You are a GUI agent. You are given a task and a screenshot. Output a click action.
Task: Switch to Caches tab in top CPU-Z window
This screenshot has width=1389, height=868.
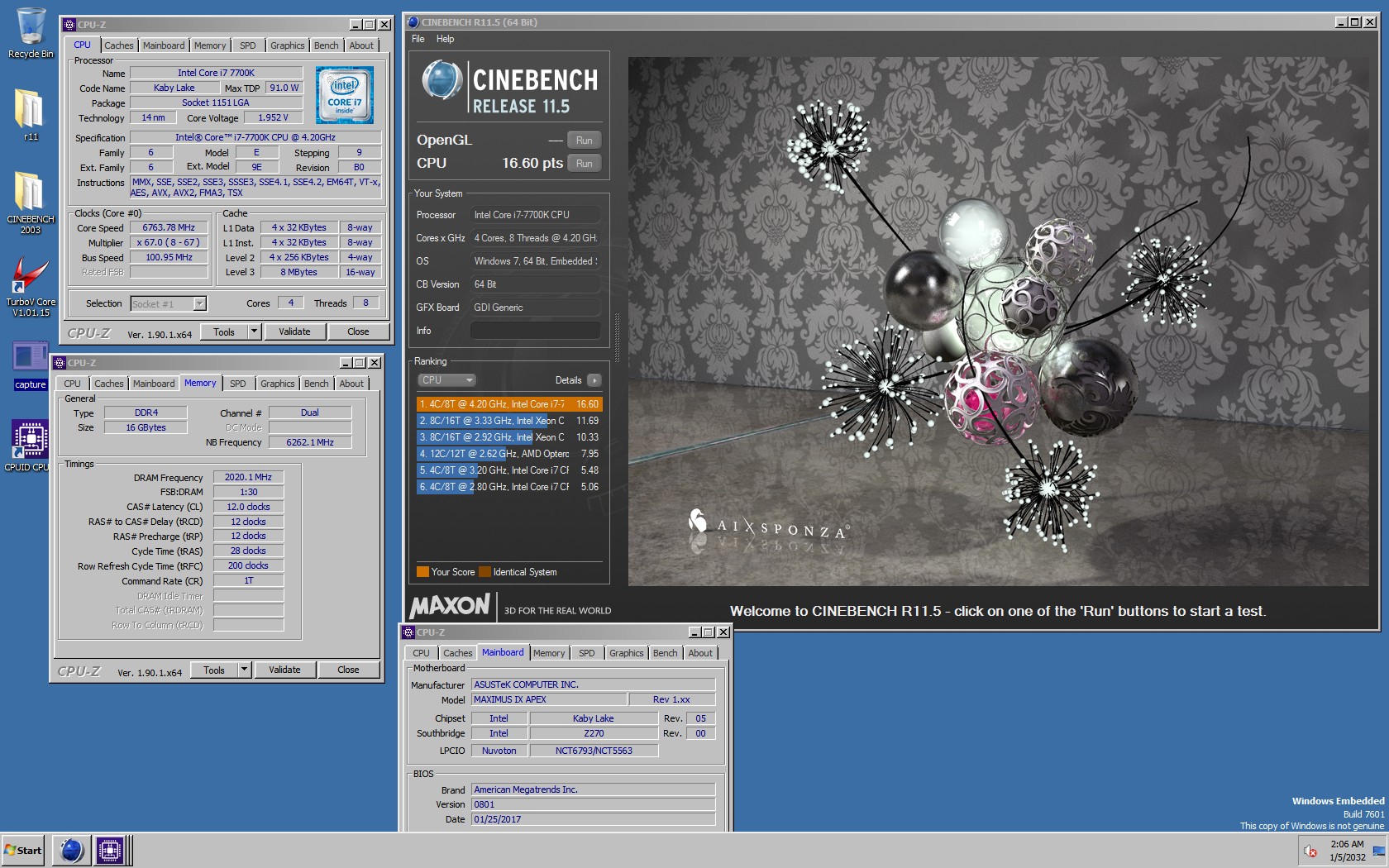coord(118,45)
